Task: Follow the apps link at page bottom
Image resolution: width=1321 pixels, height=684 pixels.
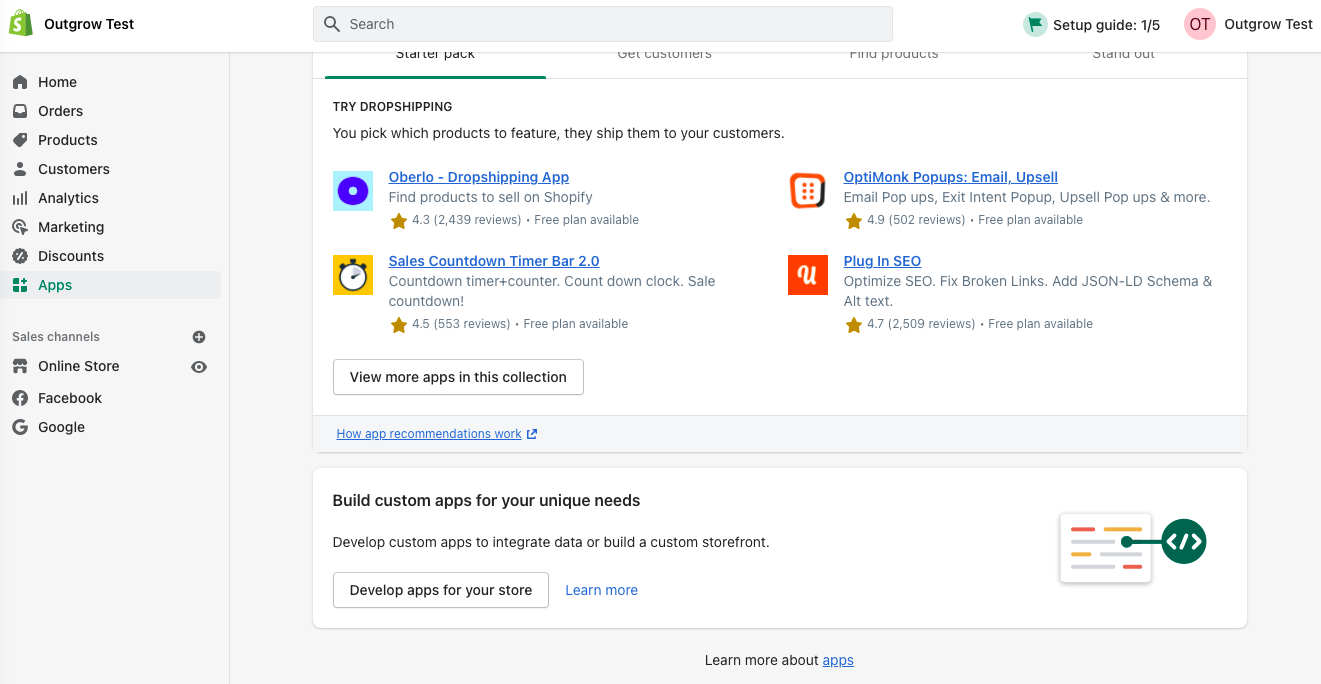Action: pyautogui.click(x=838, y=660)
